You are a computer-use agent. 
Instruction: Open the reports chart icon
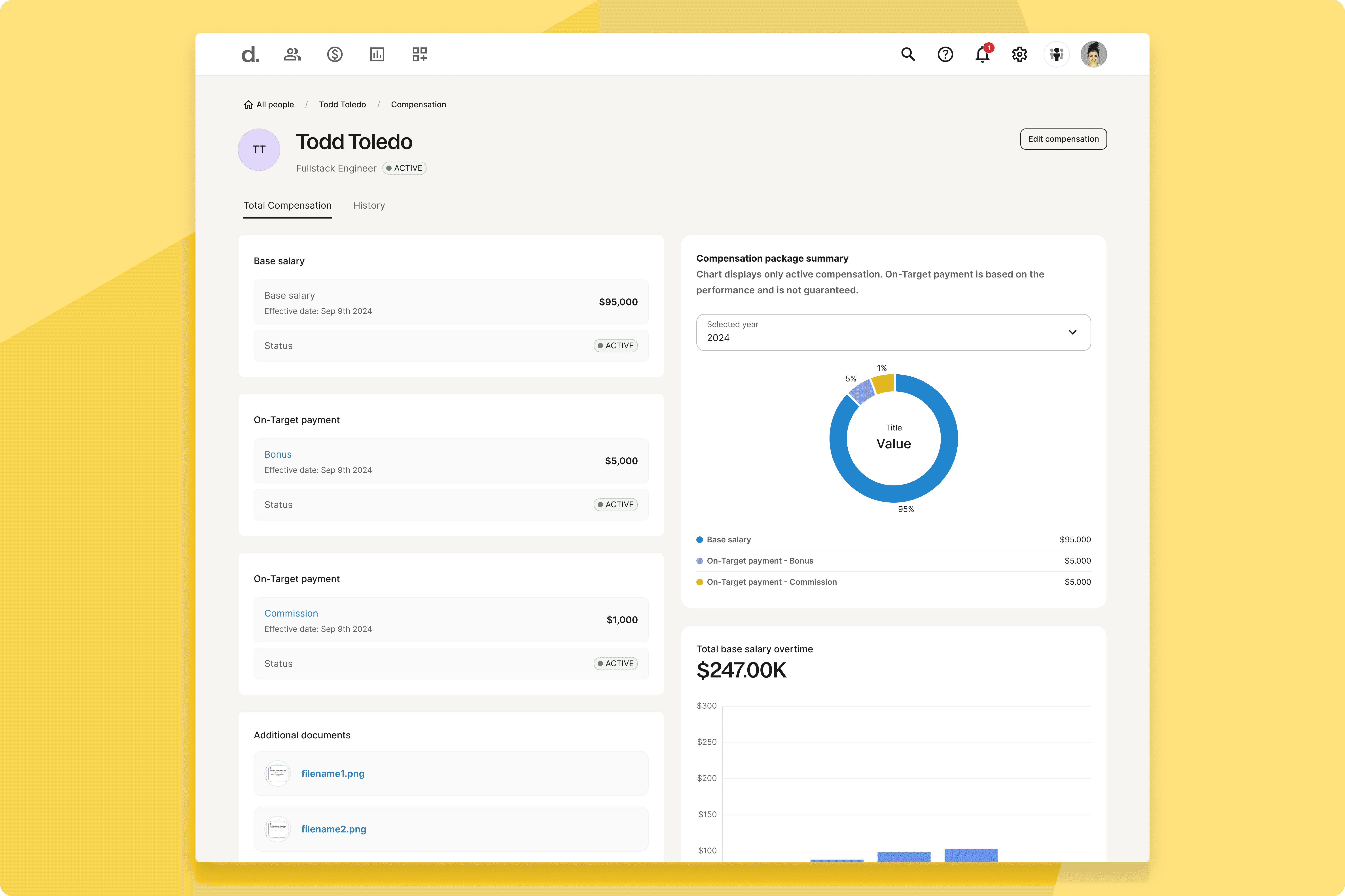pyautogui.click(x=377, y=54)
